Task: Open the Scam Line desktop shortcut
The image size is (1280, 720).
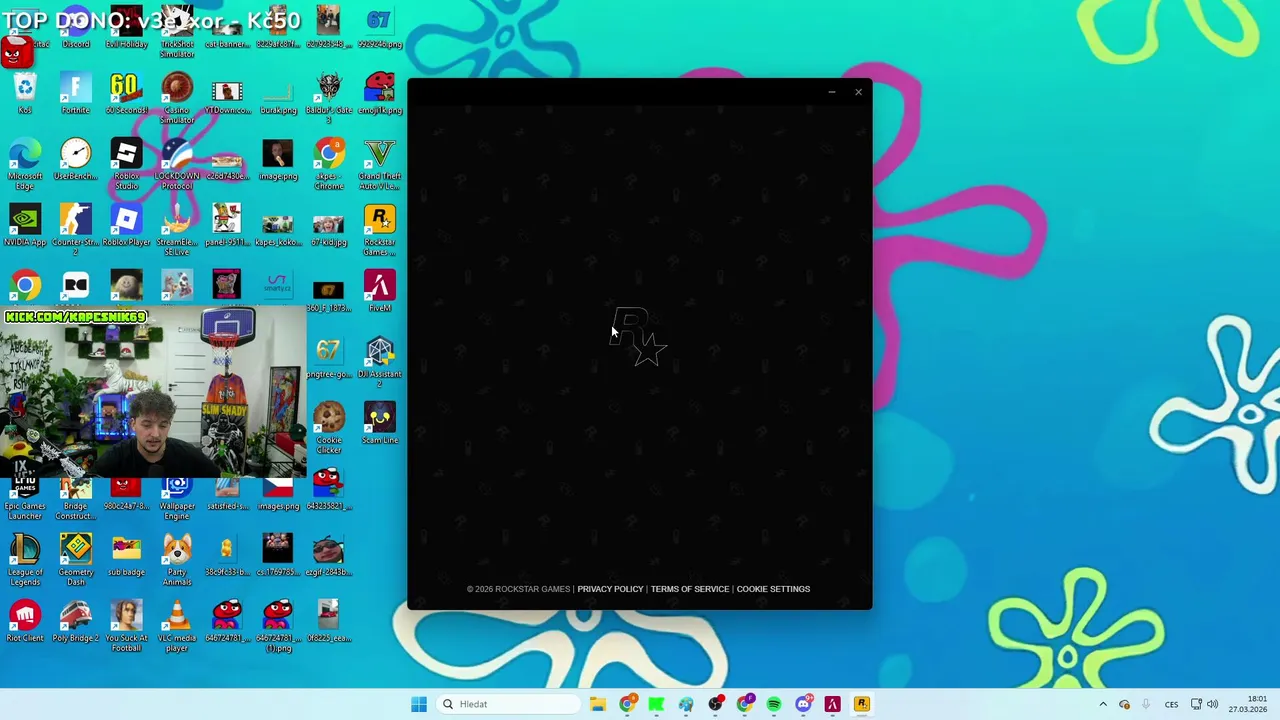Action: [380, 423]
